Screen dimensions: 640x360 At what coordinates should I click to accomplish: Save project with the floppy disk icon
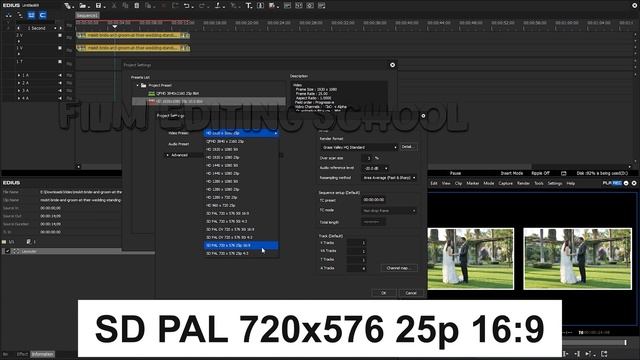pyautogui.click(x=98, y=6)
